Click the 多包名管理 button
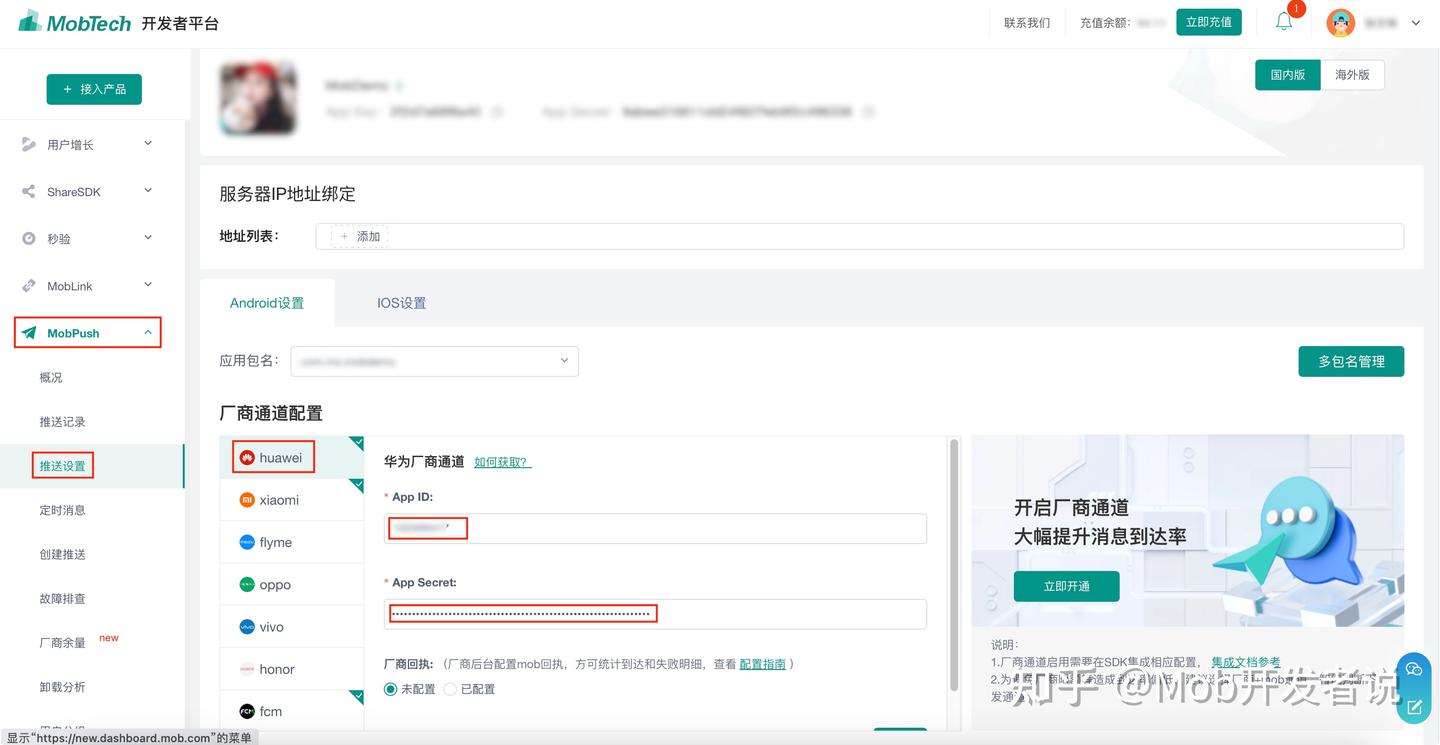This screenshot has width=1440, height=745. point(1351,361)
